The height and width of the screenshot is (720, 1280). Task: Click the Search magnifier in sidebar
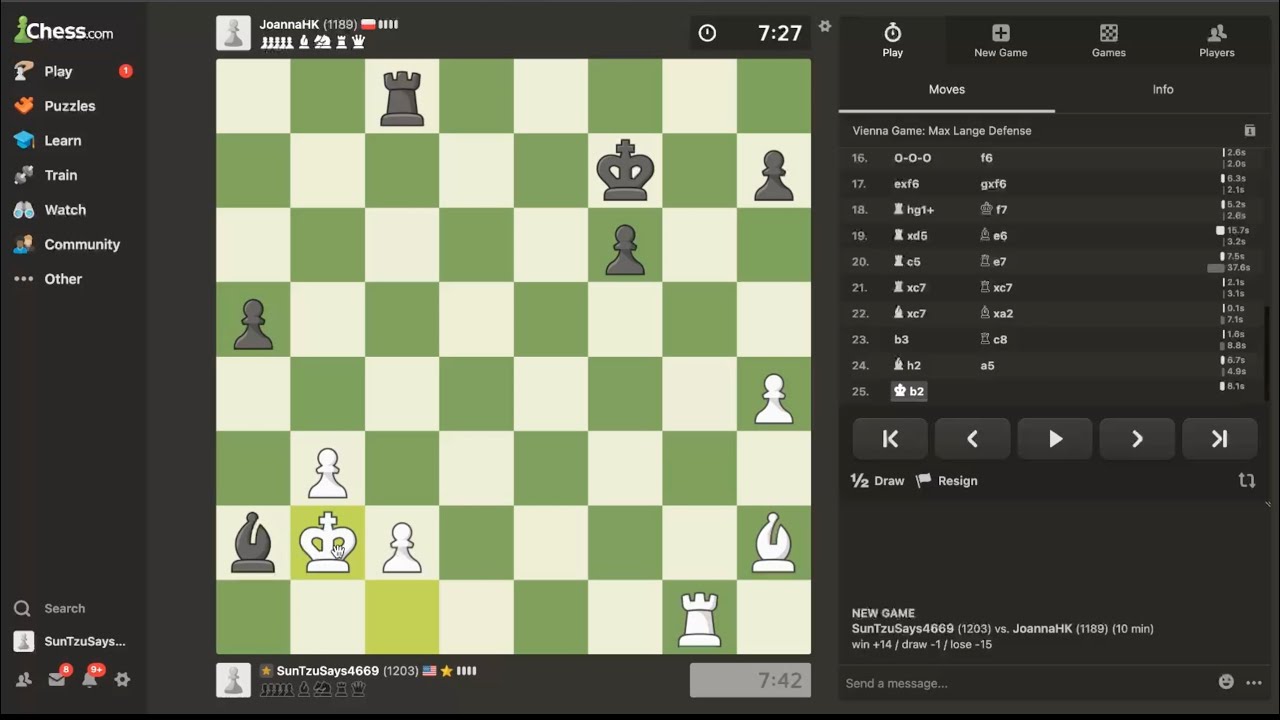22,608
